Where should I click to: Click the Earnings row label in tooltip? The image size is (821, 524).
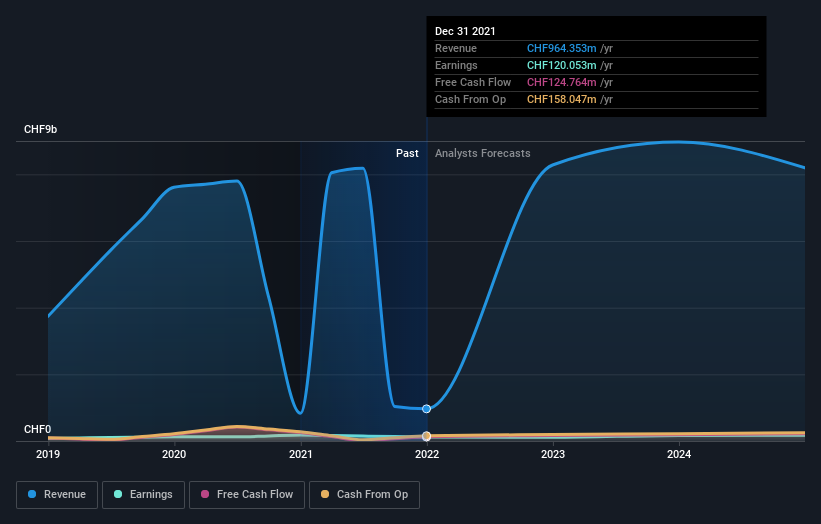(456, 65)
